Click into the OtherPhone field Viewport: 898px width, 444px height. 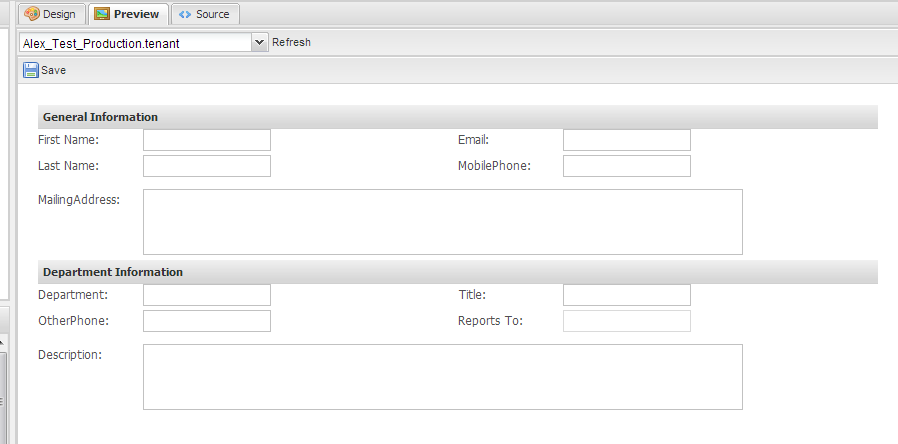click(x=207, y=321)
